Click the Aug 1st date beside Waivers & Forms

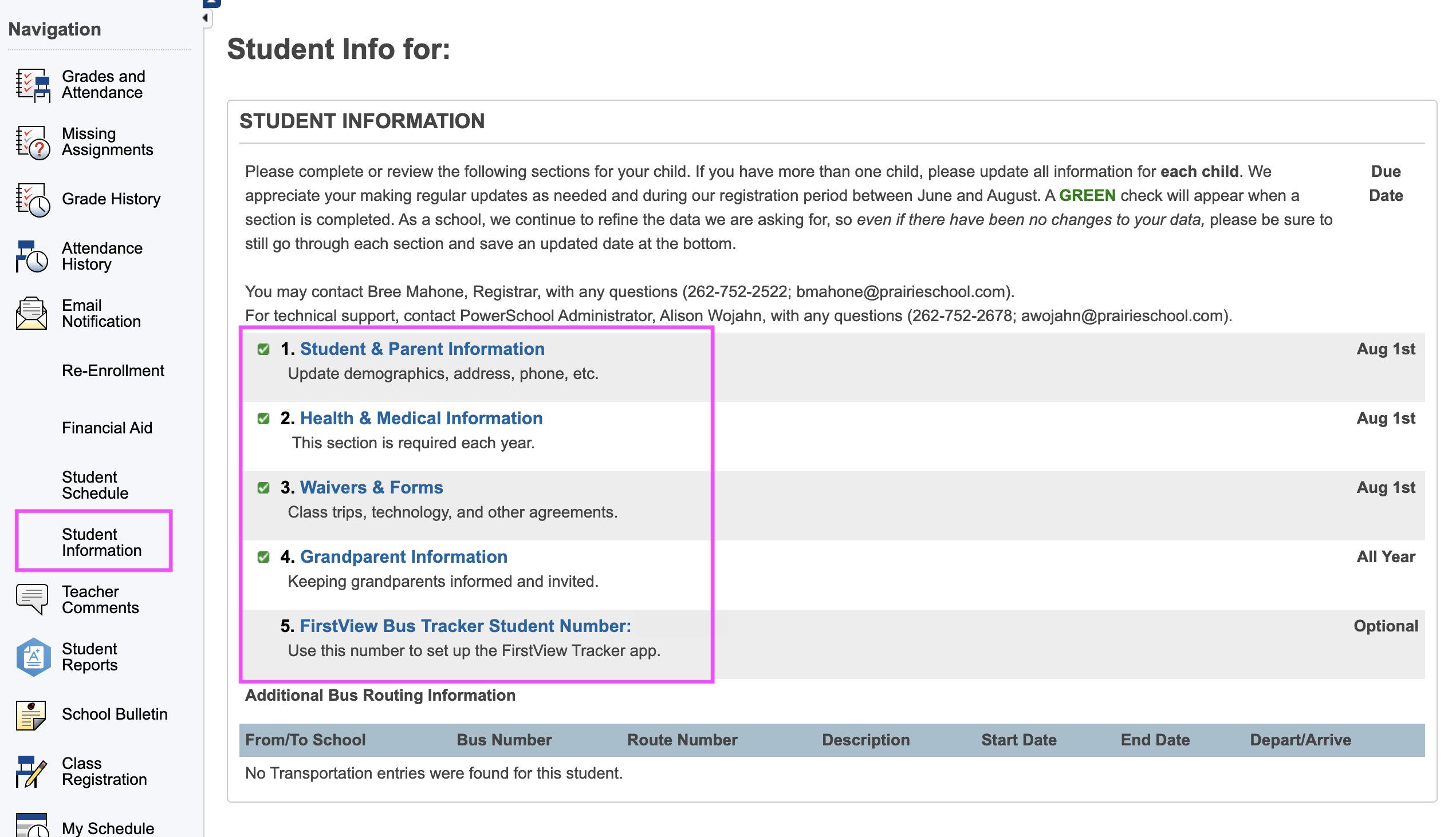click(1386, 487)
